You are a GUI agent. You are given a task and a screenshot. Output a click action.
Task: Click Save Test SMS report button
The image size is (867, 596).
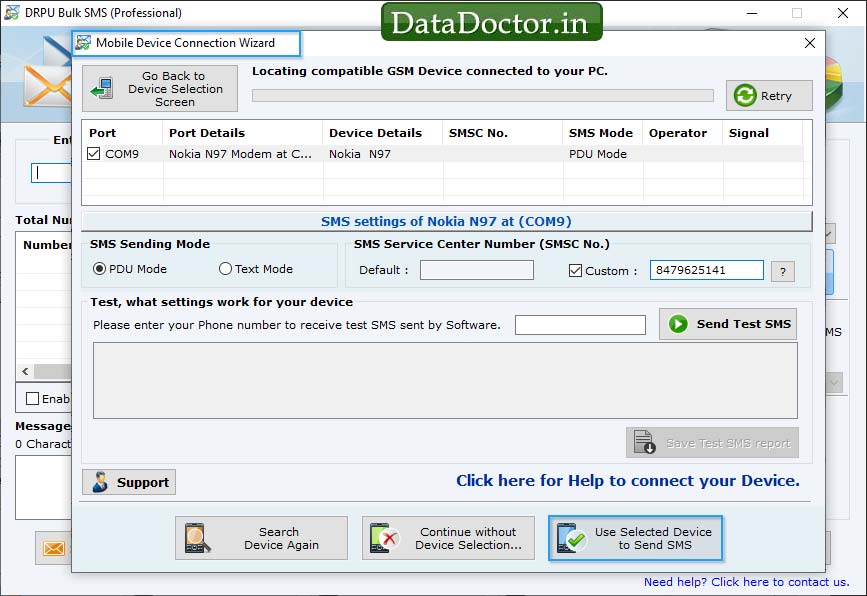[x=712, y=442]
